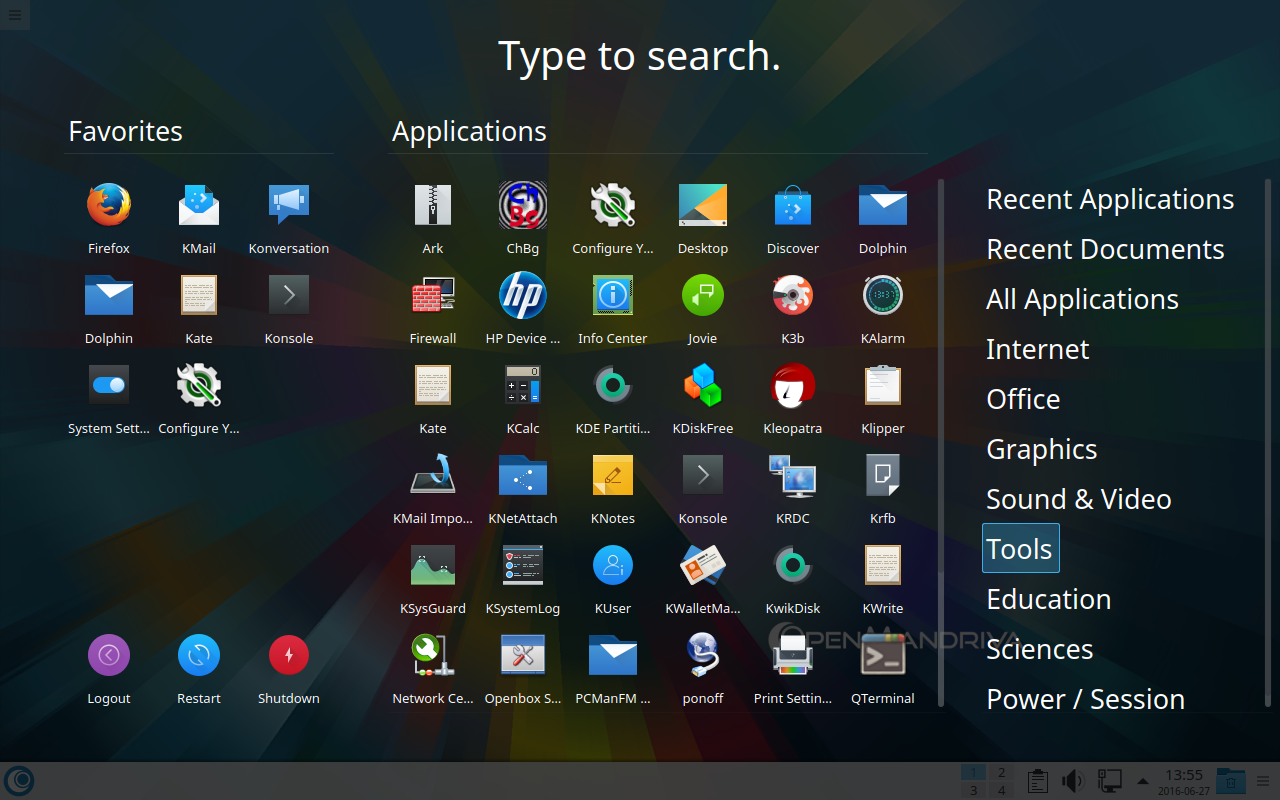1280x800 pixels.
Task: Start the KSysGuard system monitor
Action: (x=432, y=566)
